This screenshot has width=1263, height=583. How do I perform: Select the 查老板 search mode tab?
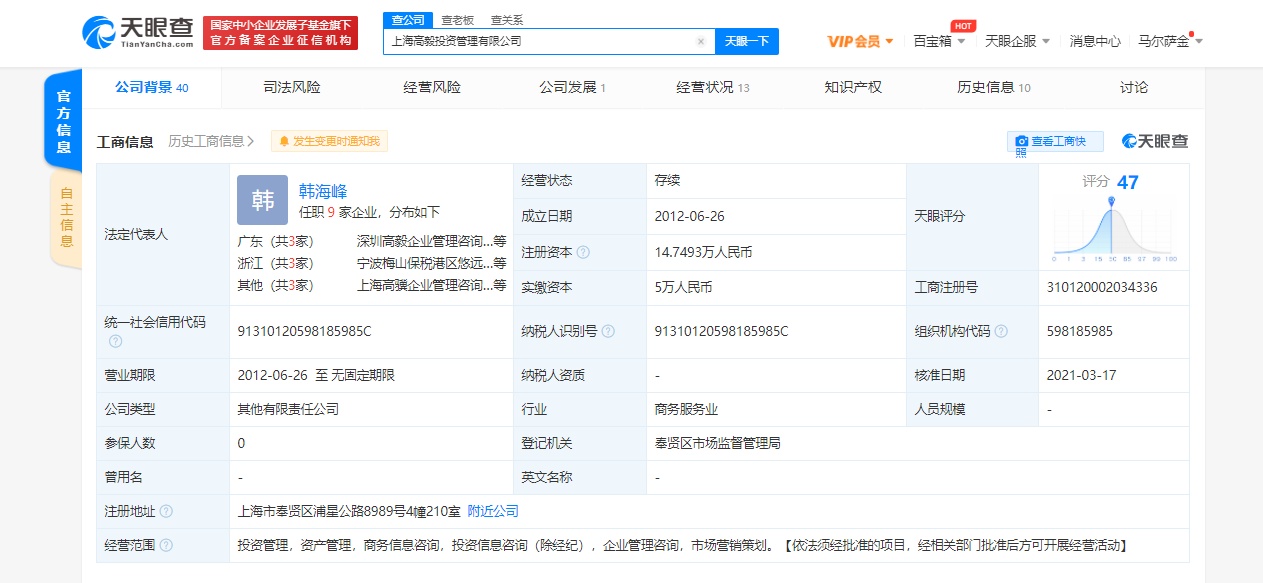pos(457,20)
